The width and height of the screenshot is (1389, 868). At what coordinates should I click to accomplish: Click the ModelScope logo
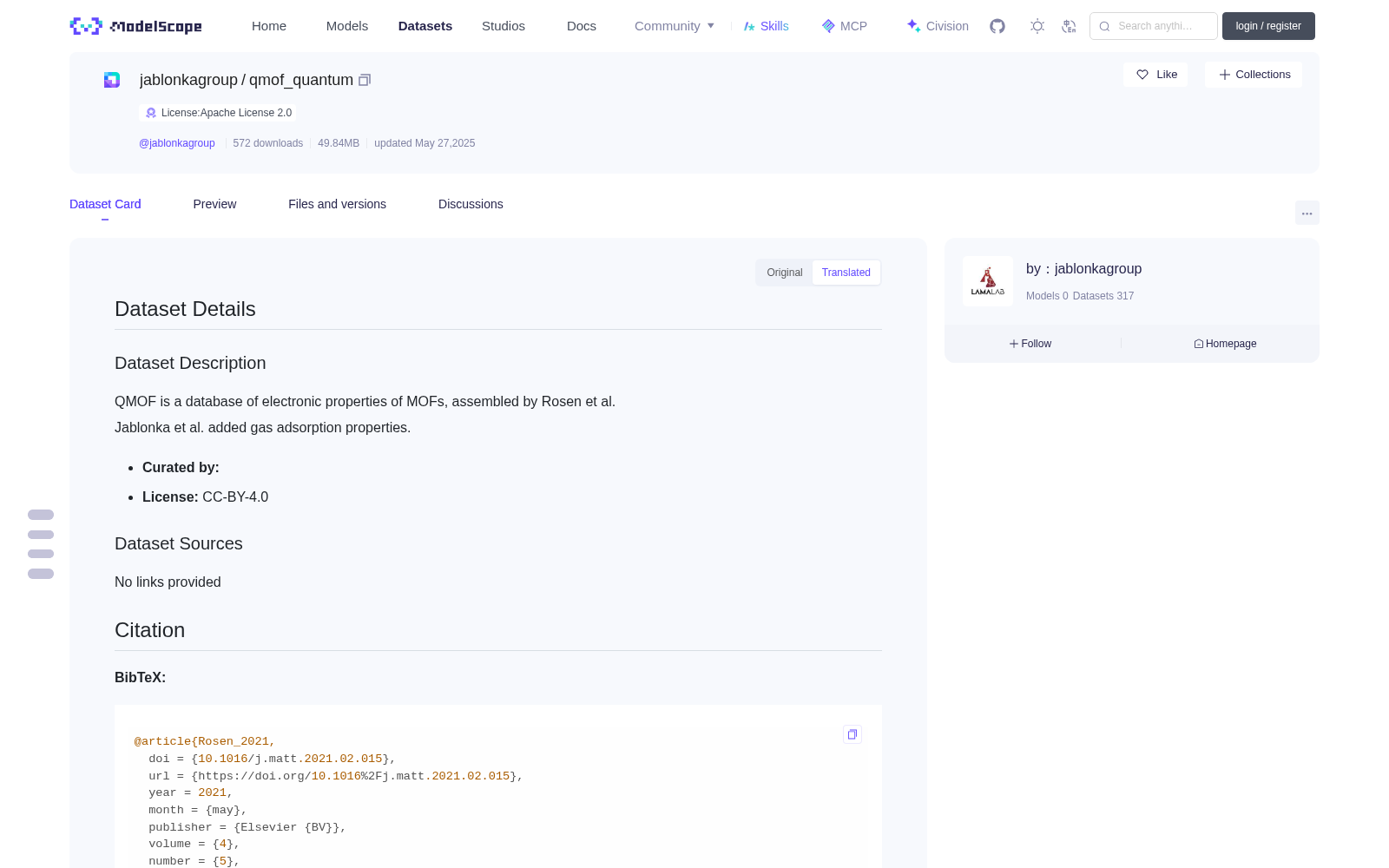[135, 26]
